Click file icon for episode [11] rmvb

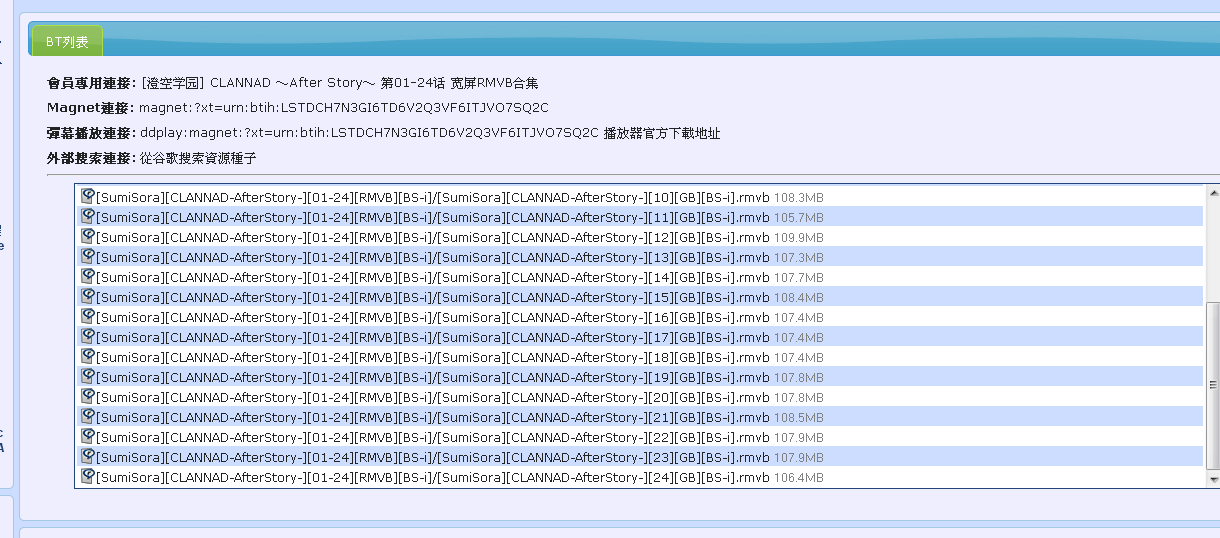(87, 216)
